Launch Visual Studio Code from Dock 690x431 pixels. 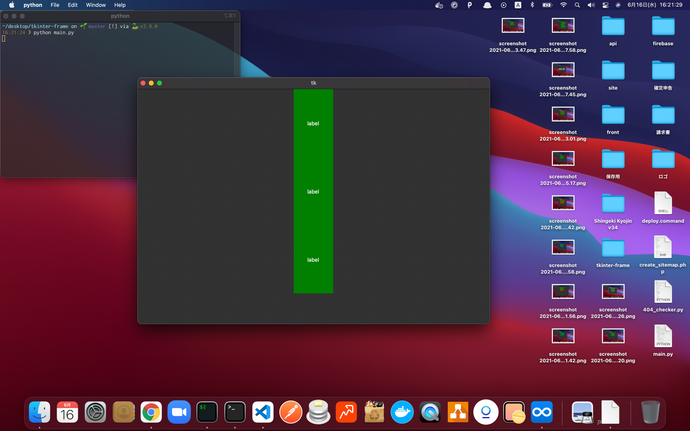pos(263,413)
